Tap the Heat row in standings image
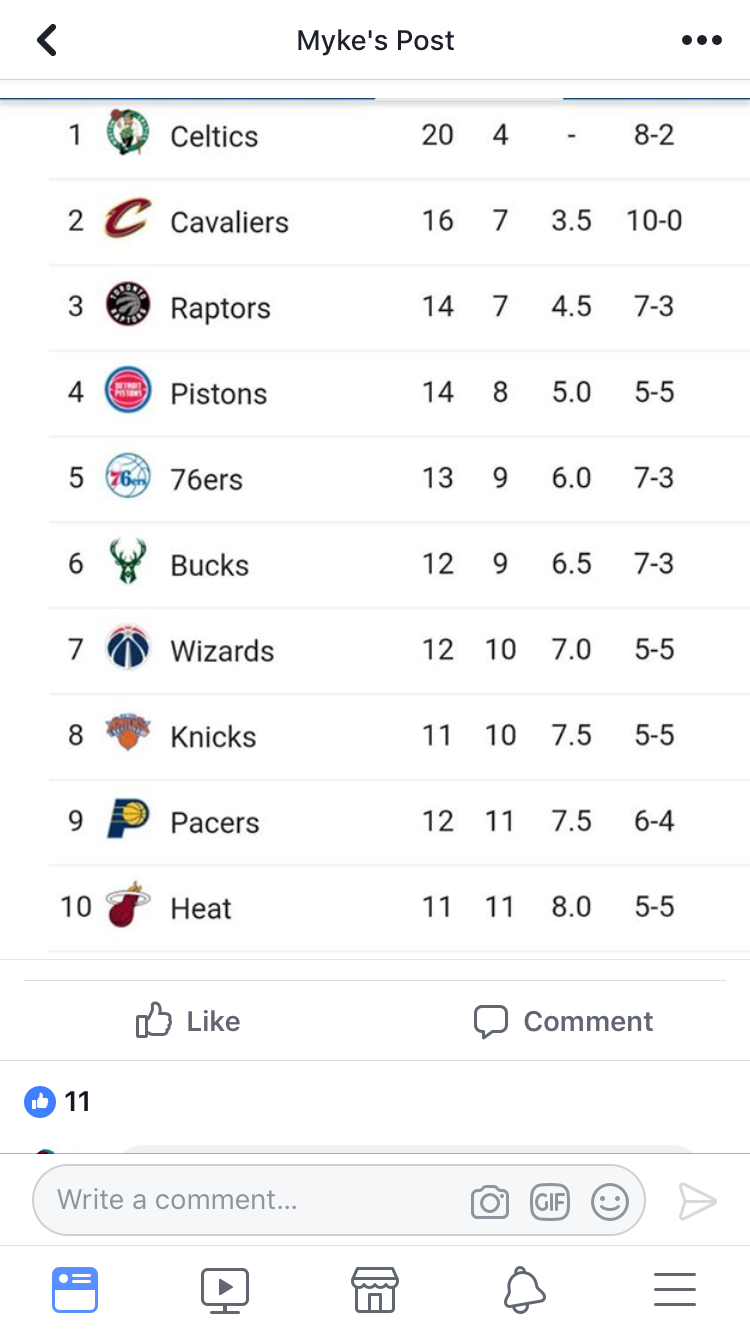The height and width of the screenshot is (1334, 750). 399,908
